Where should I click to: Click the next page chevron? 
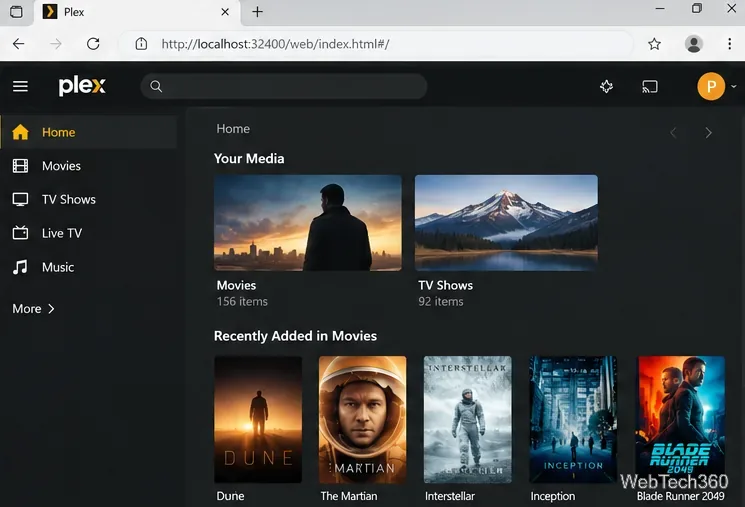tap(708, 133)
